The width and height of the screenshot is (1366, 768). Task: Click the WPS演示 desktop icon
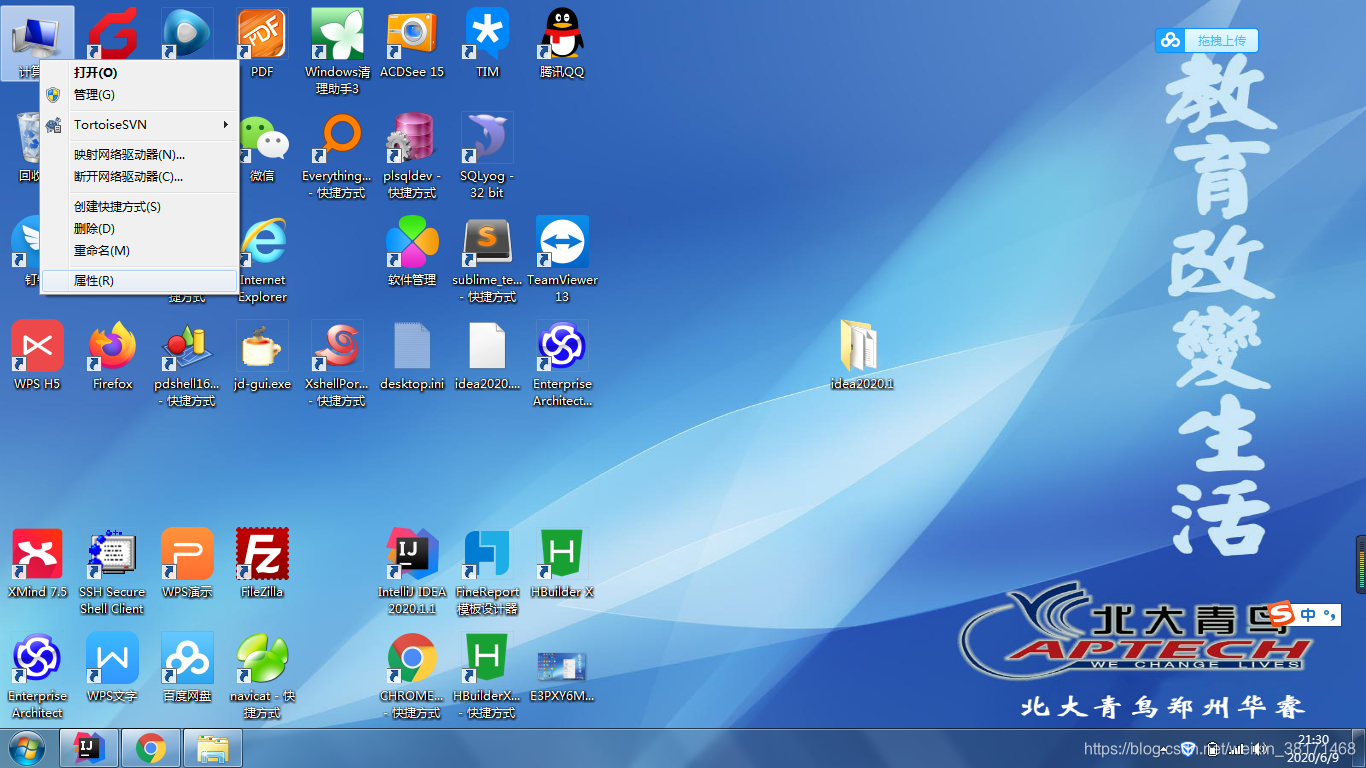point(187,555)
